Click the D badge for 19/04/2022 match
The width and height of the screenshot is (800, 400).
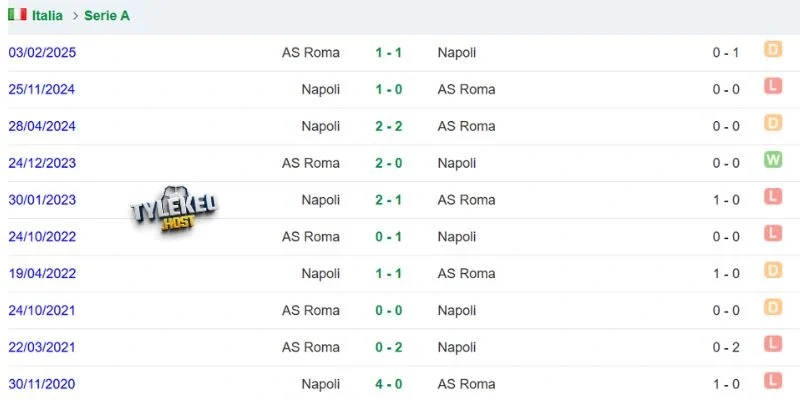772,270
